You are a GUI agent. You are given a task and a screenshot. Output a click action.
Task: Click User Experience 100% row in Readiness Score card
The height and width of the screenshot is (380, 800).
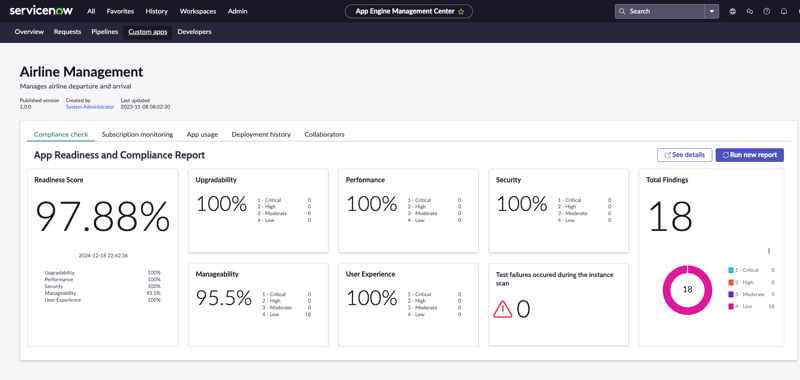point(103,300)
